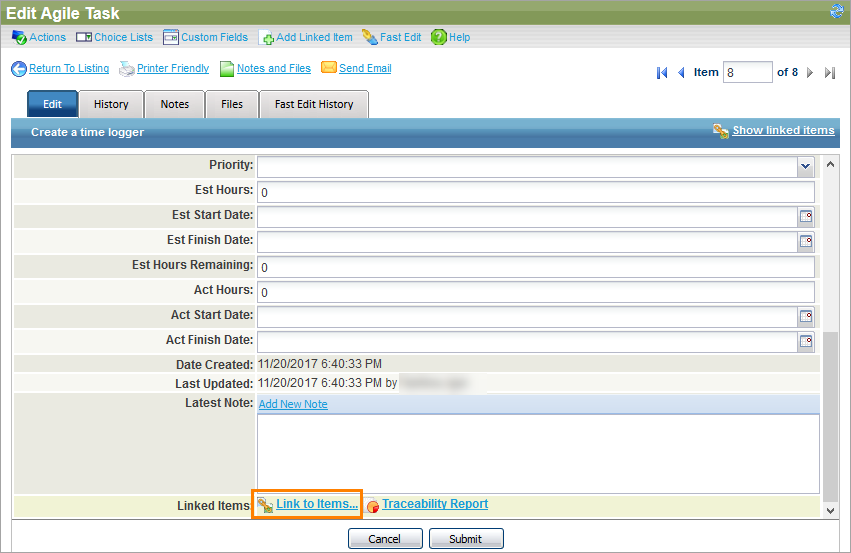851x553 pixels.
Task: Launch Fast Edit from the toolbar
Action: (x=370, y=37)
